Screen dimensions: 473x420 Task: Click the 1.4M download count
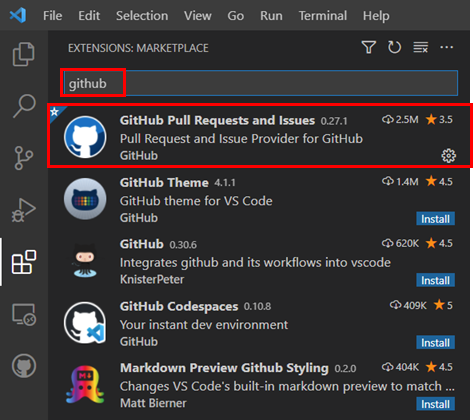point(400,181)
